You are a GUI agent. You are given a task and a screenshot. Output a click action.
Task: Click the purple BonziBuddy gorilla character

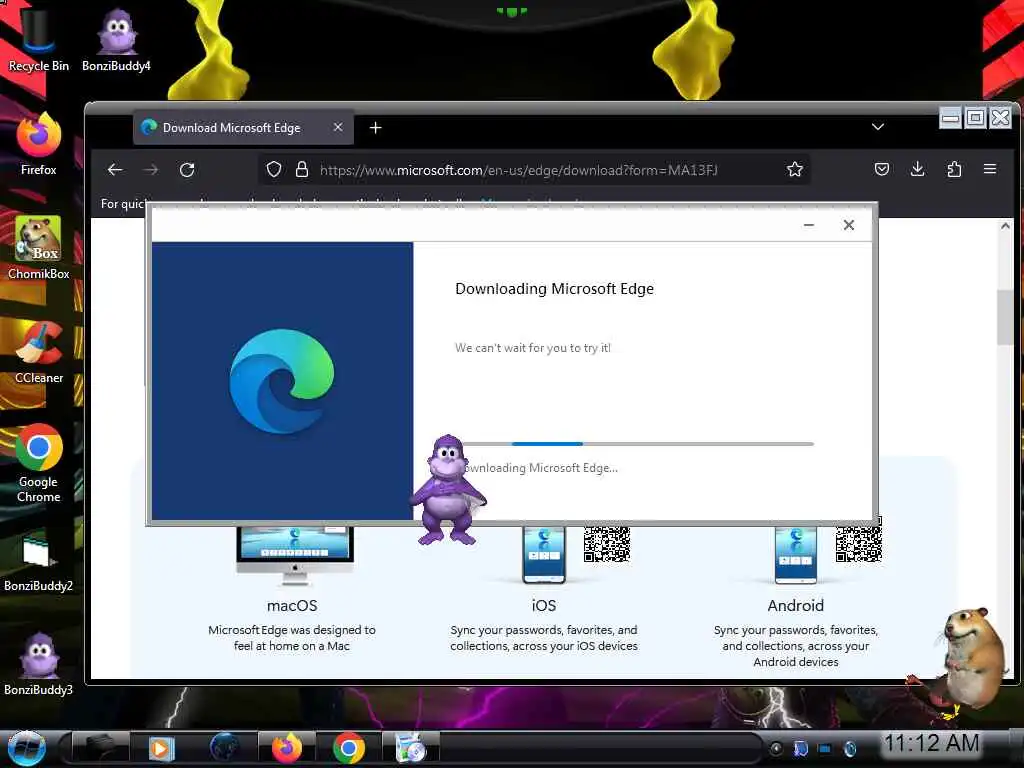tap(448, 490)
